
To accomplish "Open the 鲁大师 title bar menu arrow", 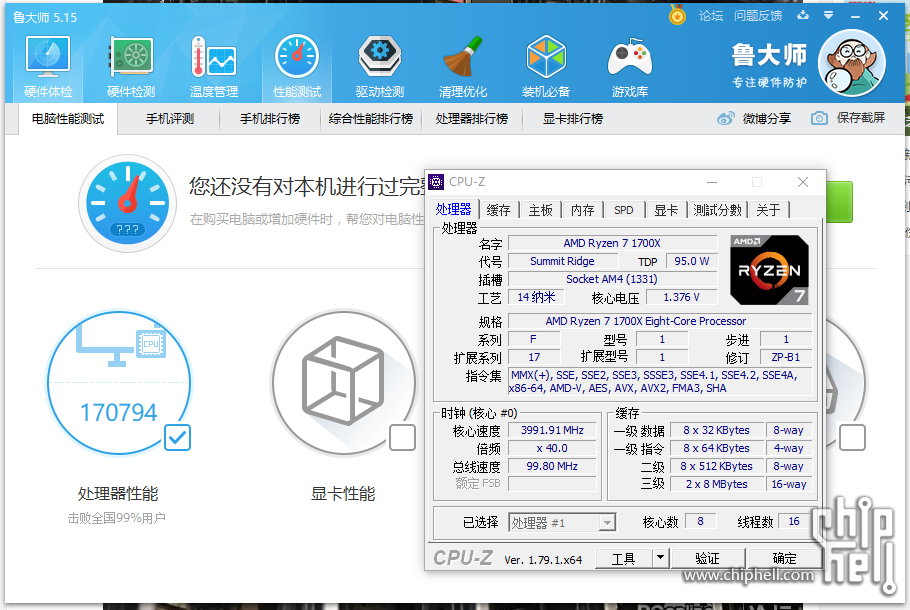I will pos(829,16).
